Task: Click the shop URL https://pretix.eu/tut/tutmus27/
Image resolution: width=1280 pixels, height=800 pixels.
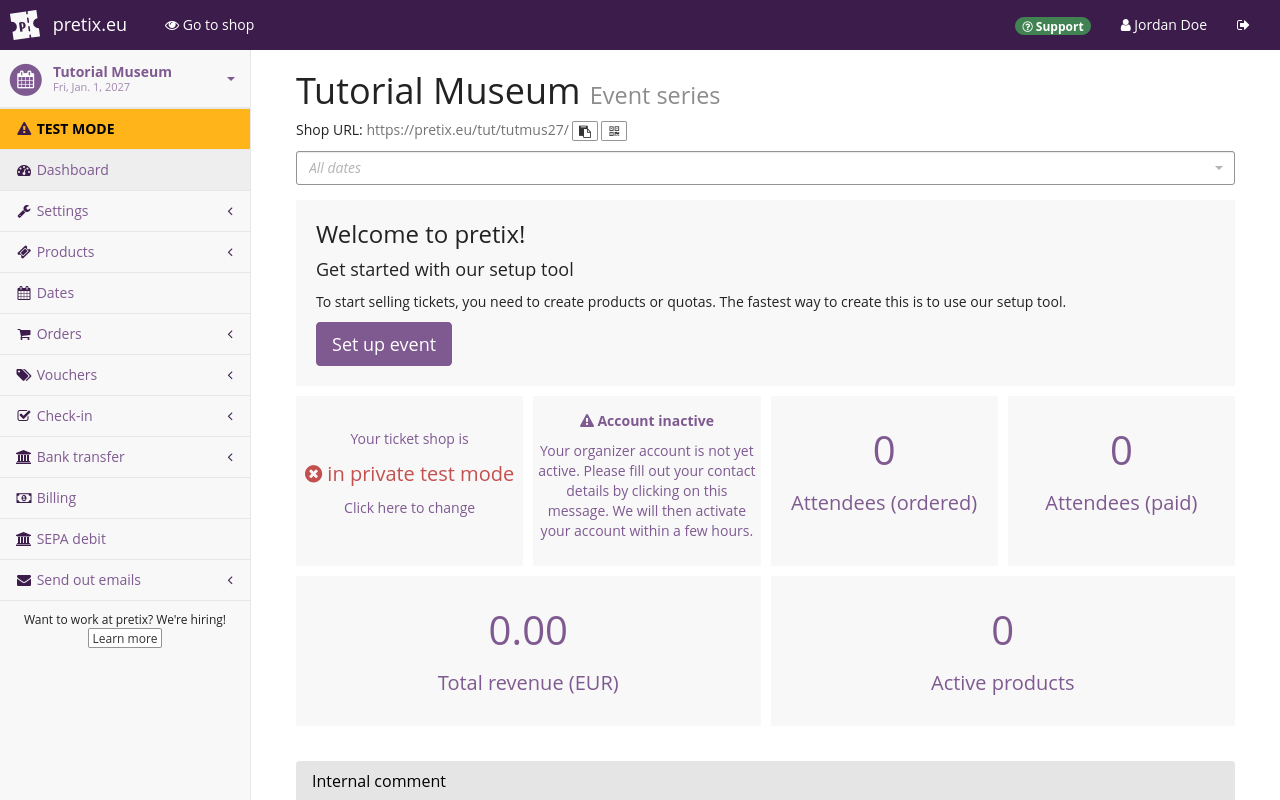Action: pyautogui.click(x=467, y=130)
